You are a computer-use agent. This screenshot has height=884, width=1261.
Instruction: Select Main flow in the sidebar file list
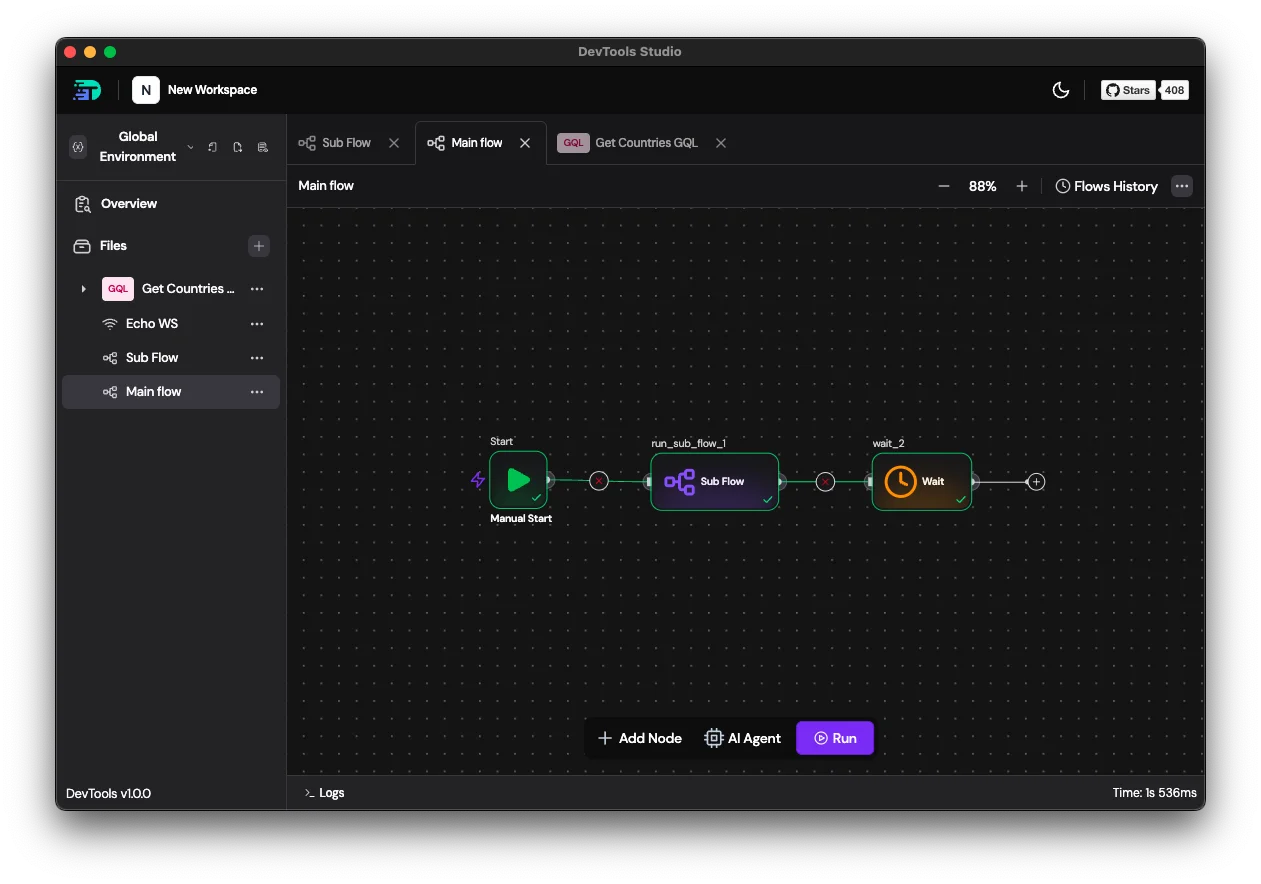(x=171, y=392)
